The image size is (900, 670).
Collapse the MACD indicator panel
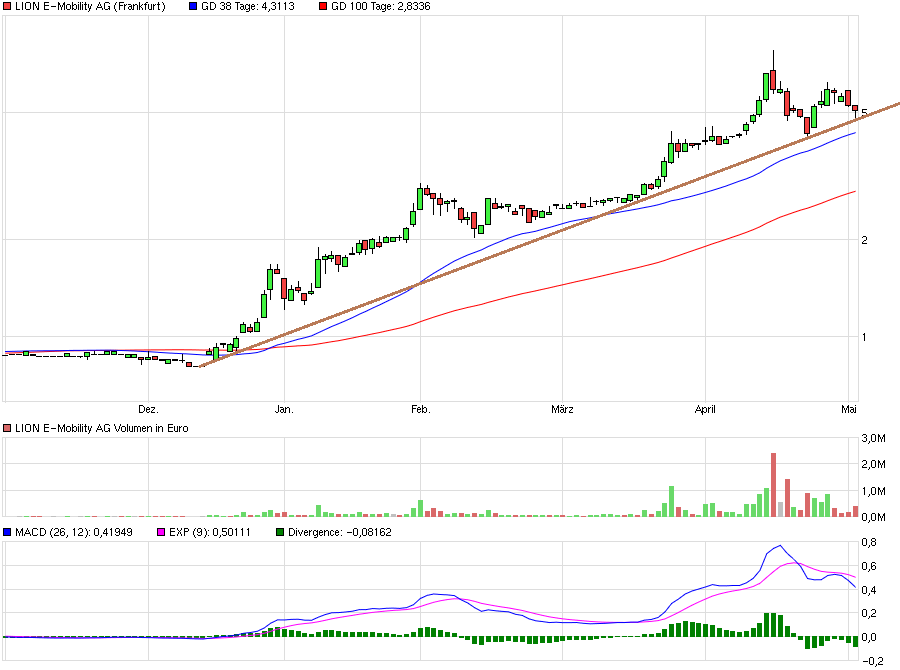[x=7, y=531]
